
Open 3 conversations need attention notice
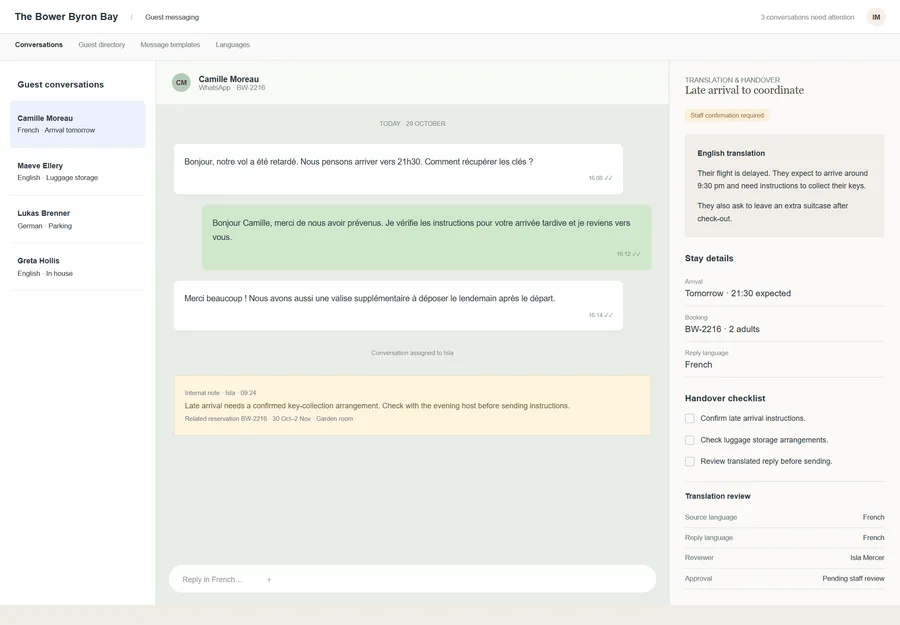click(x=807, y=17)
